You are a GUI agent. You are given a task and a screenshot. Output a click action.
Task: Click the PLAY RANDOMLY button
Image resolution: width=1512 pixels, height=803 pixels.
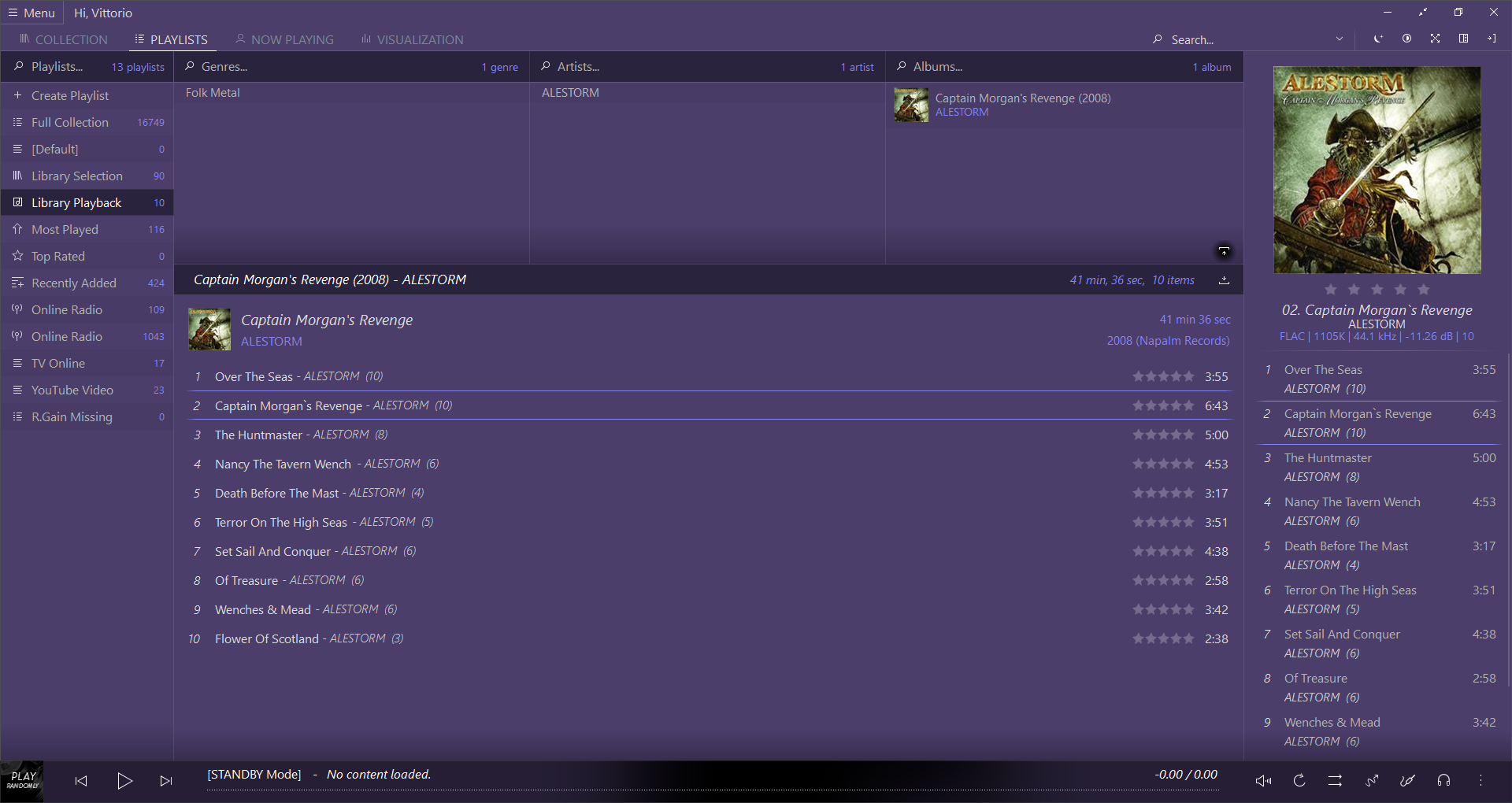(23, 780)
